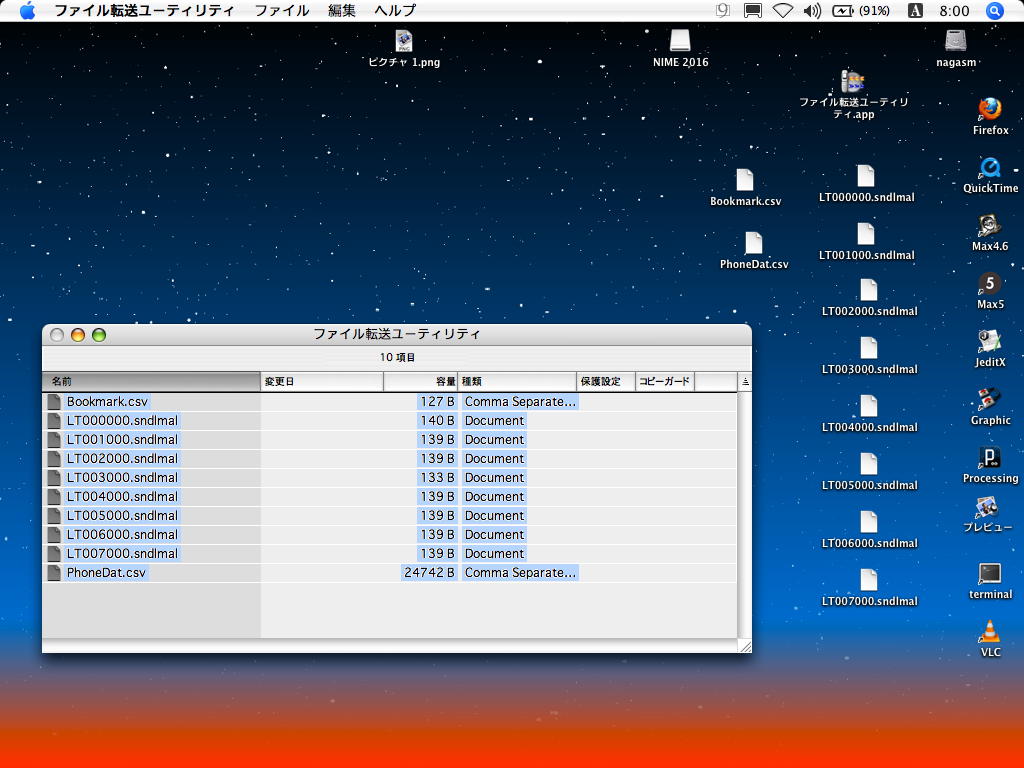
Task: Open the volume control in menu bar
Action: click(812, 11)
